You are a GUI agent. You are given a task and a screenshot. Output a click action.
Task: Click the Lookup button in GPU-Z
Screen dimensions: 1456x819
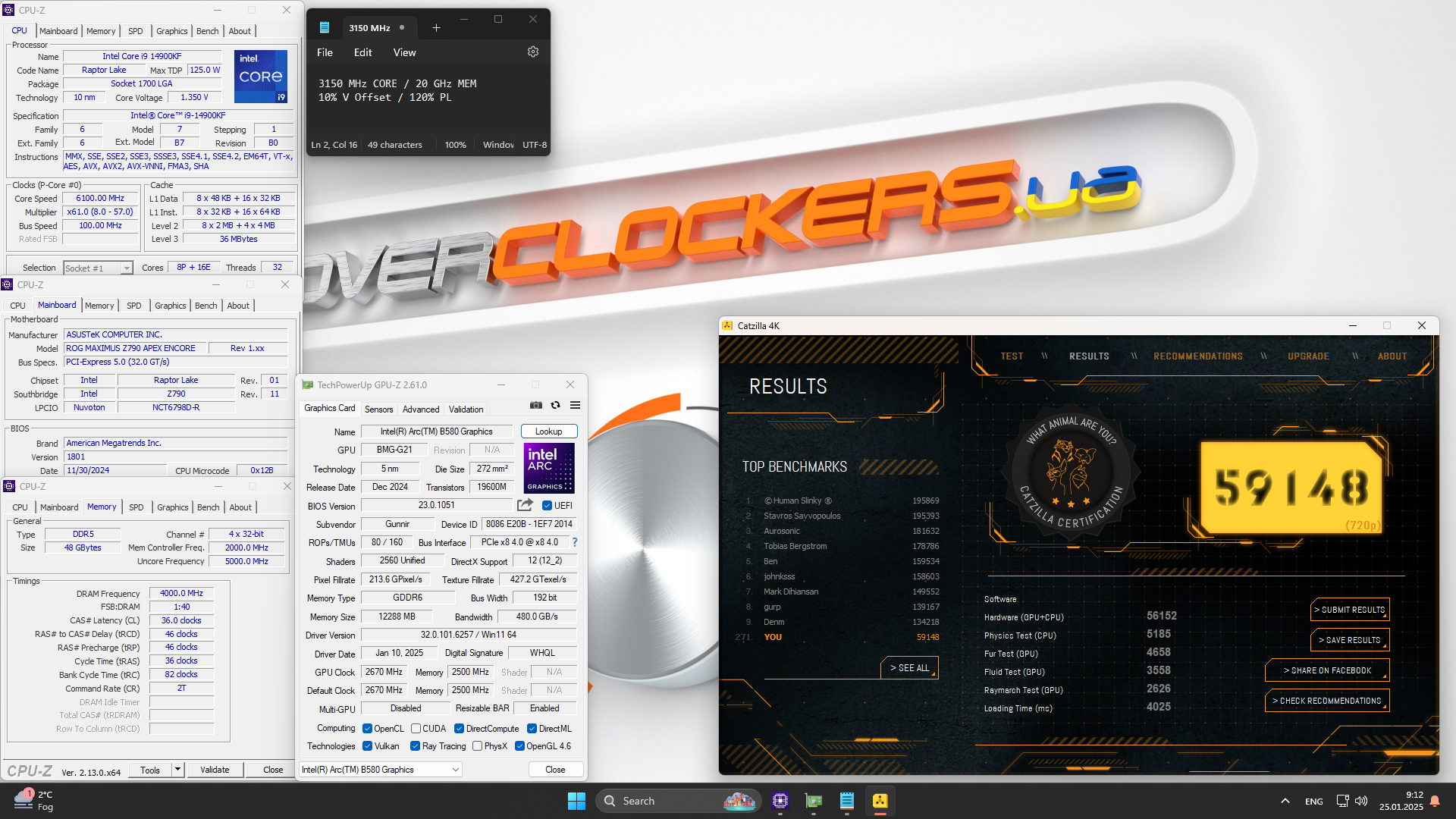tap(549, 431)
